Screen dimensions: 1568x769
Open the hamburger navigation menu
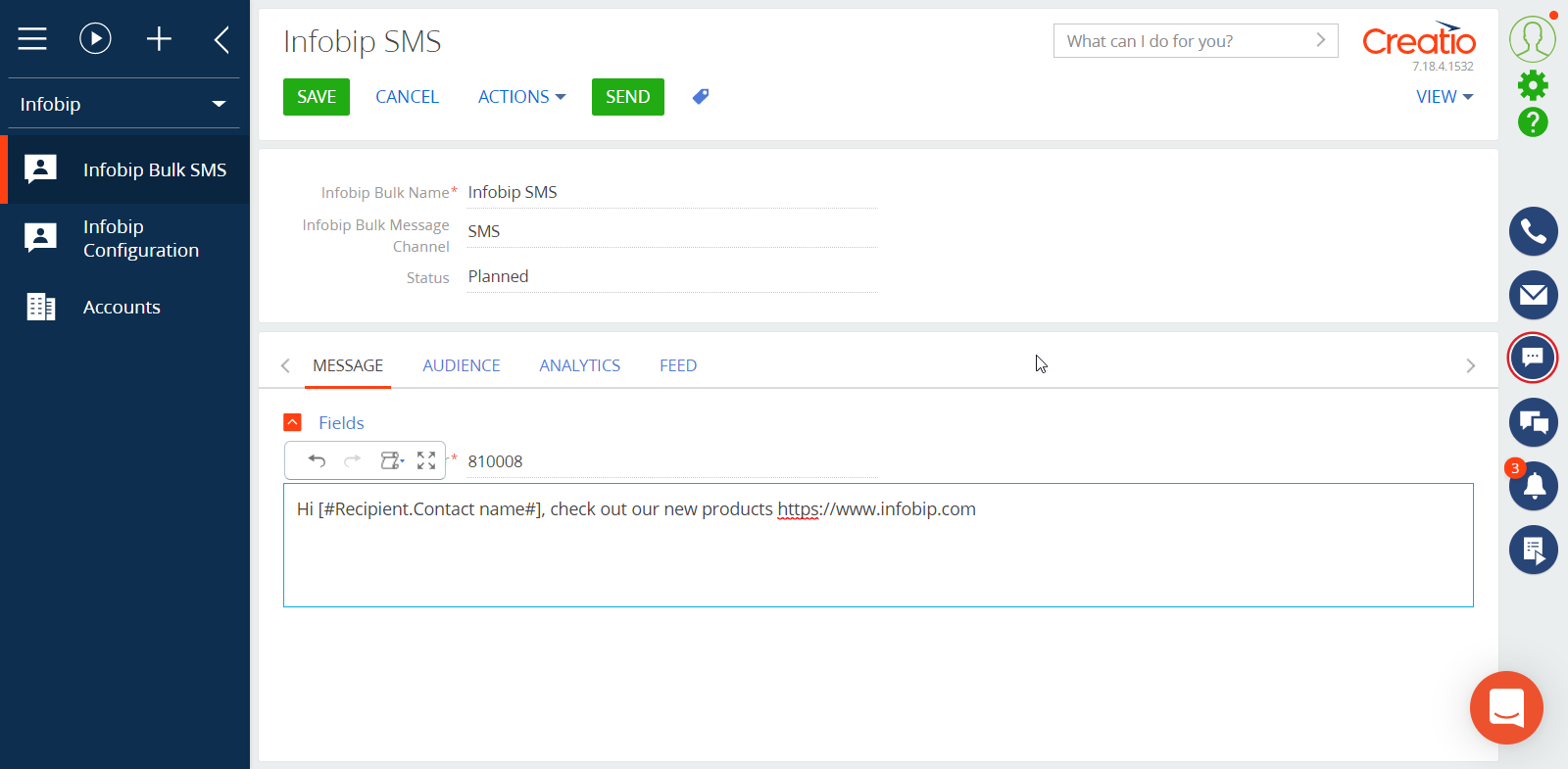point(32,39)
